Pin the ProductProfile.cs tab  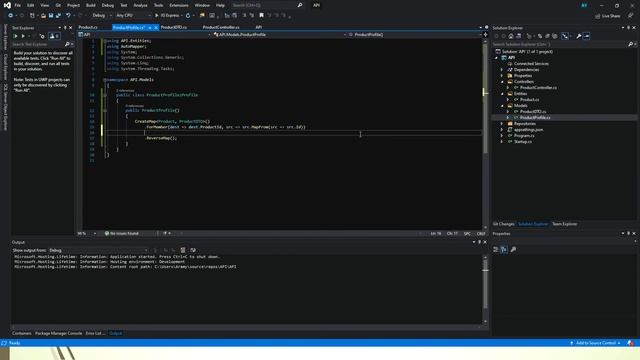(150, 27)
